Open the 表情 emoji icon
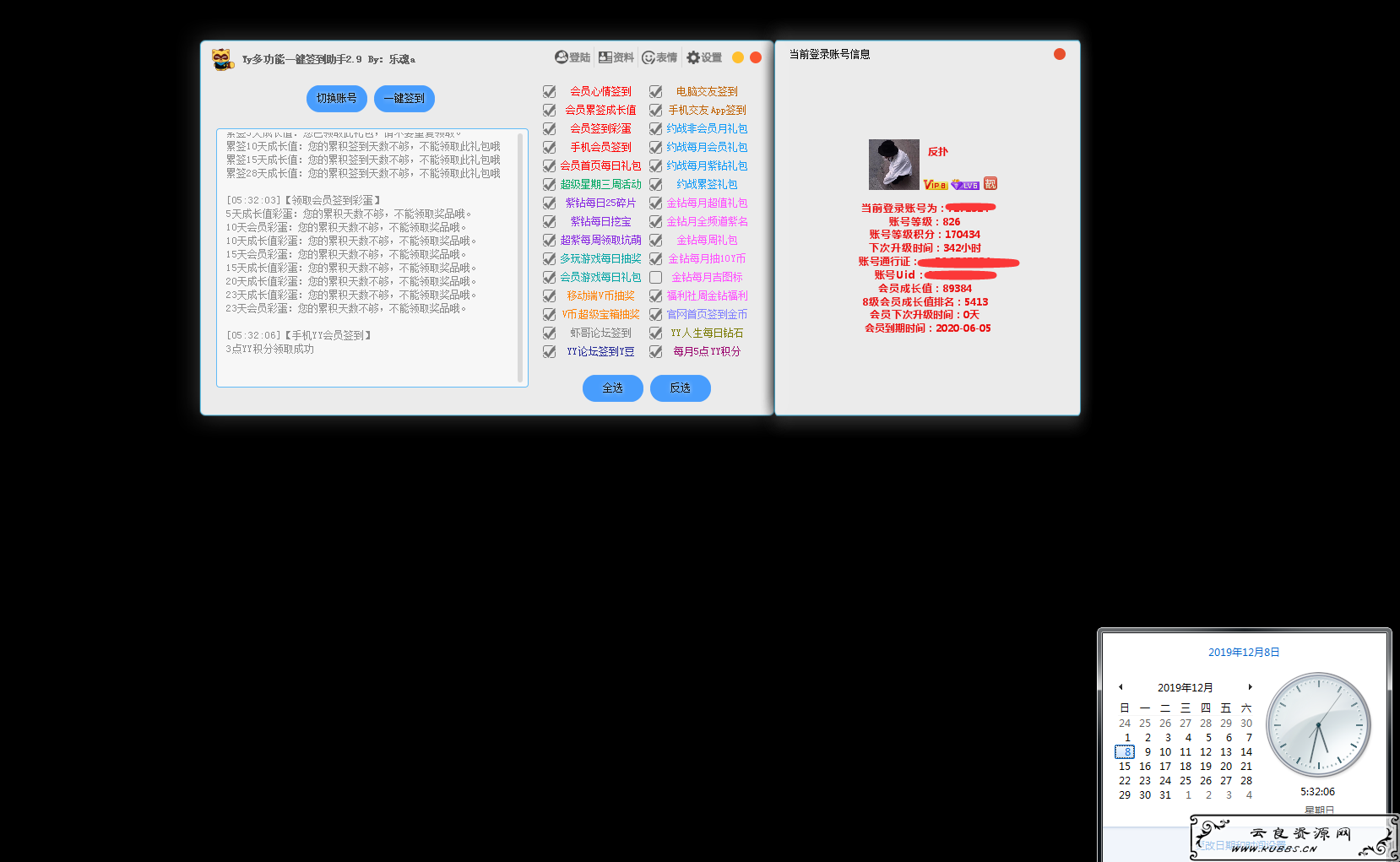 click(659, 57)
